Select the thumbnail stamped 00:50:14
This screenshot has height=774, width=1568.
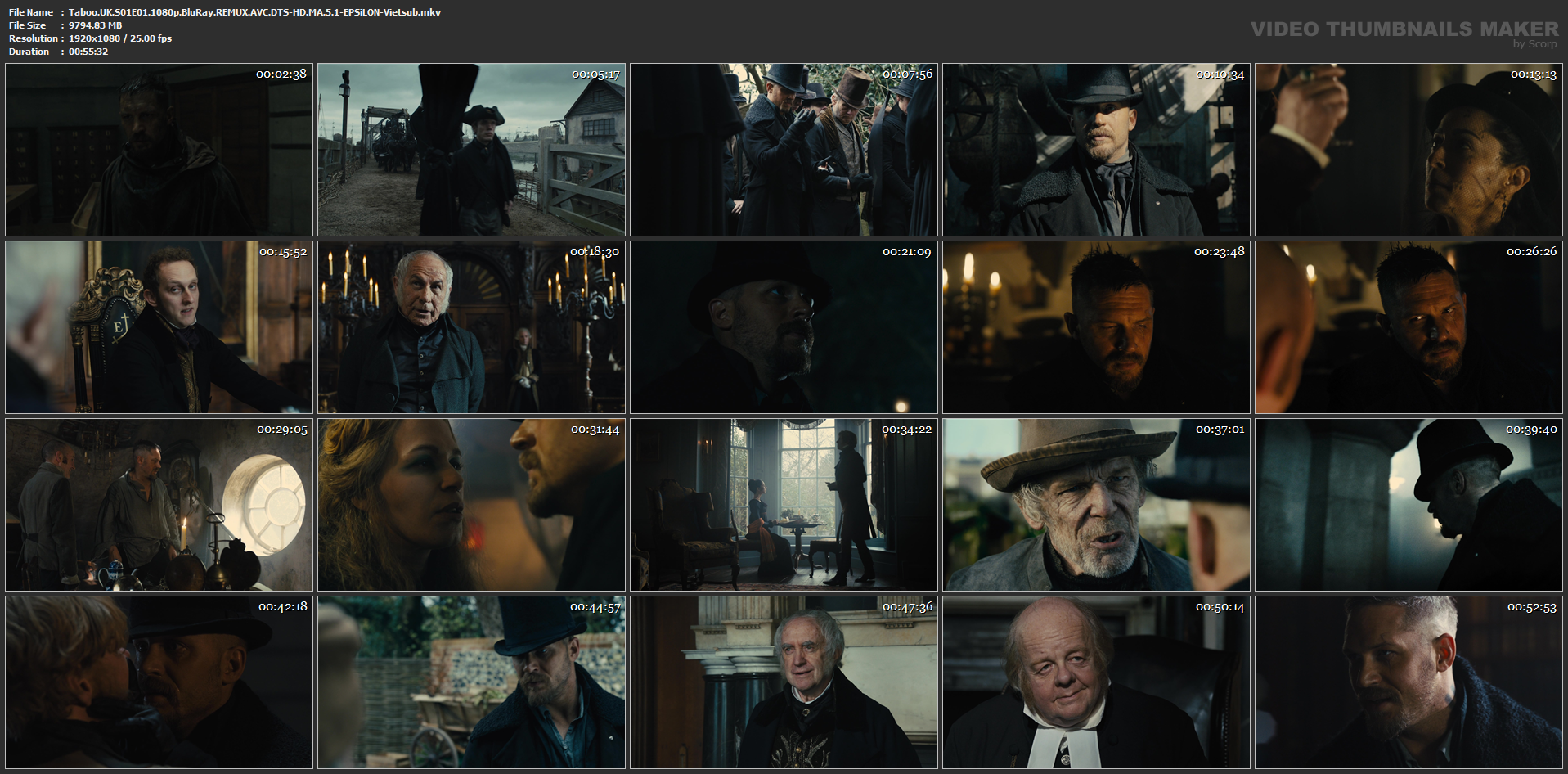[1097, 682]
